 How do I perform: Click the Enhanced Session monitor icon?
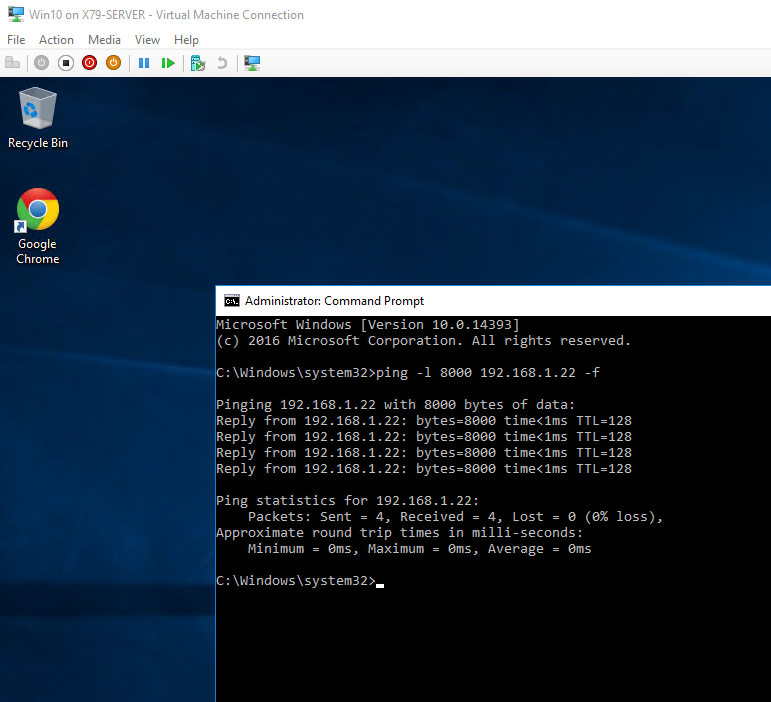click(x=252, y=63)
